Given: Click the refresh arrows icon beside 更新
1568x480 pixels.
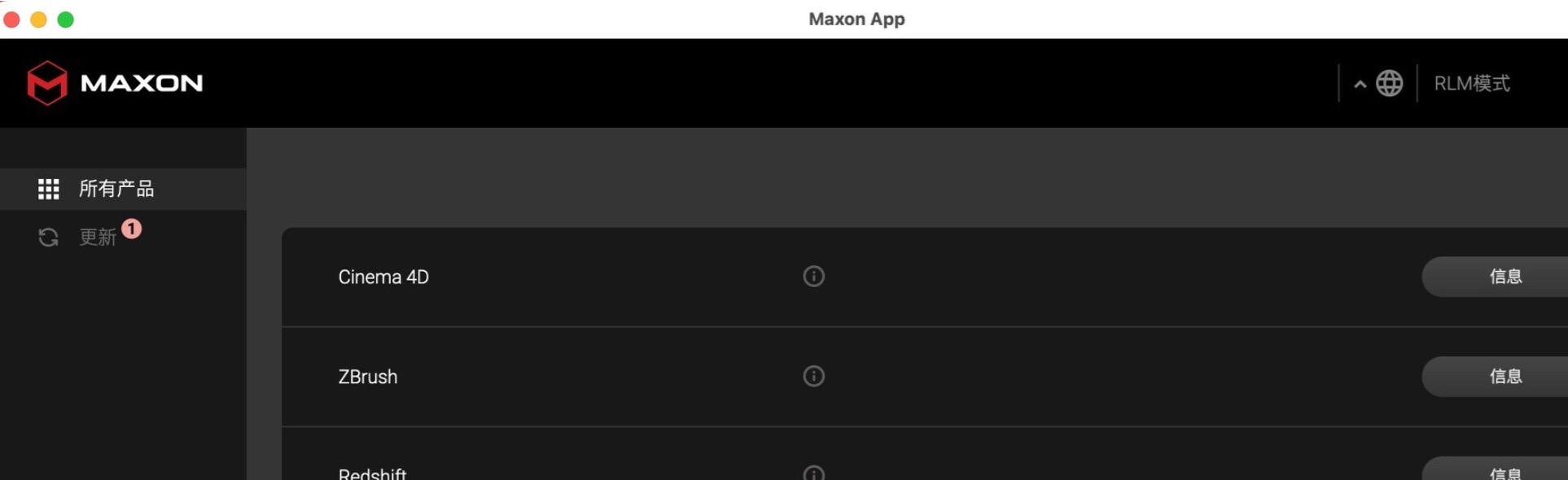Looking at the screenshot, I should coord(49,237).
